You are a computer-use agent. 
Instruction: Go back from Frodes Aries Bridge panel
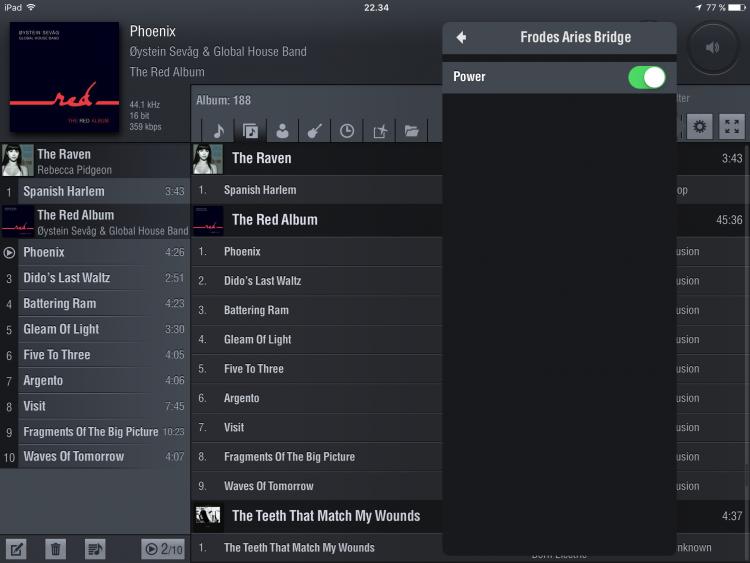[461, 37]
